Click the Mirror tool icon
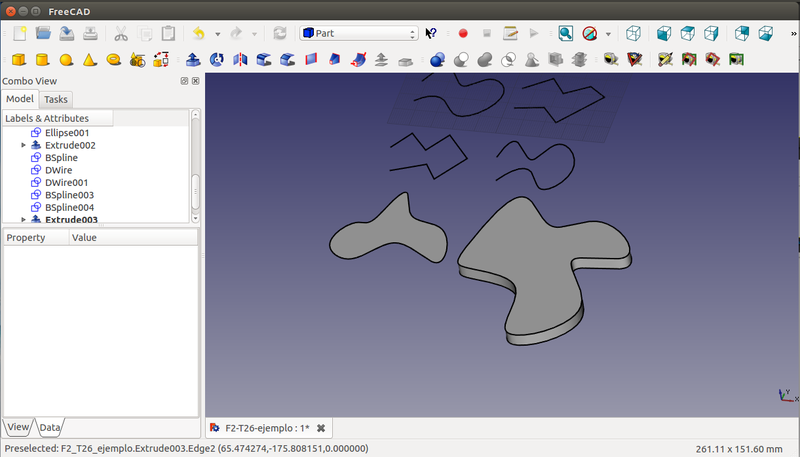The width and height of the screenshot is (800, 457). 240,60
